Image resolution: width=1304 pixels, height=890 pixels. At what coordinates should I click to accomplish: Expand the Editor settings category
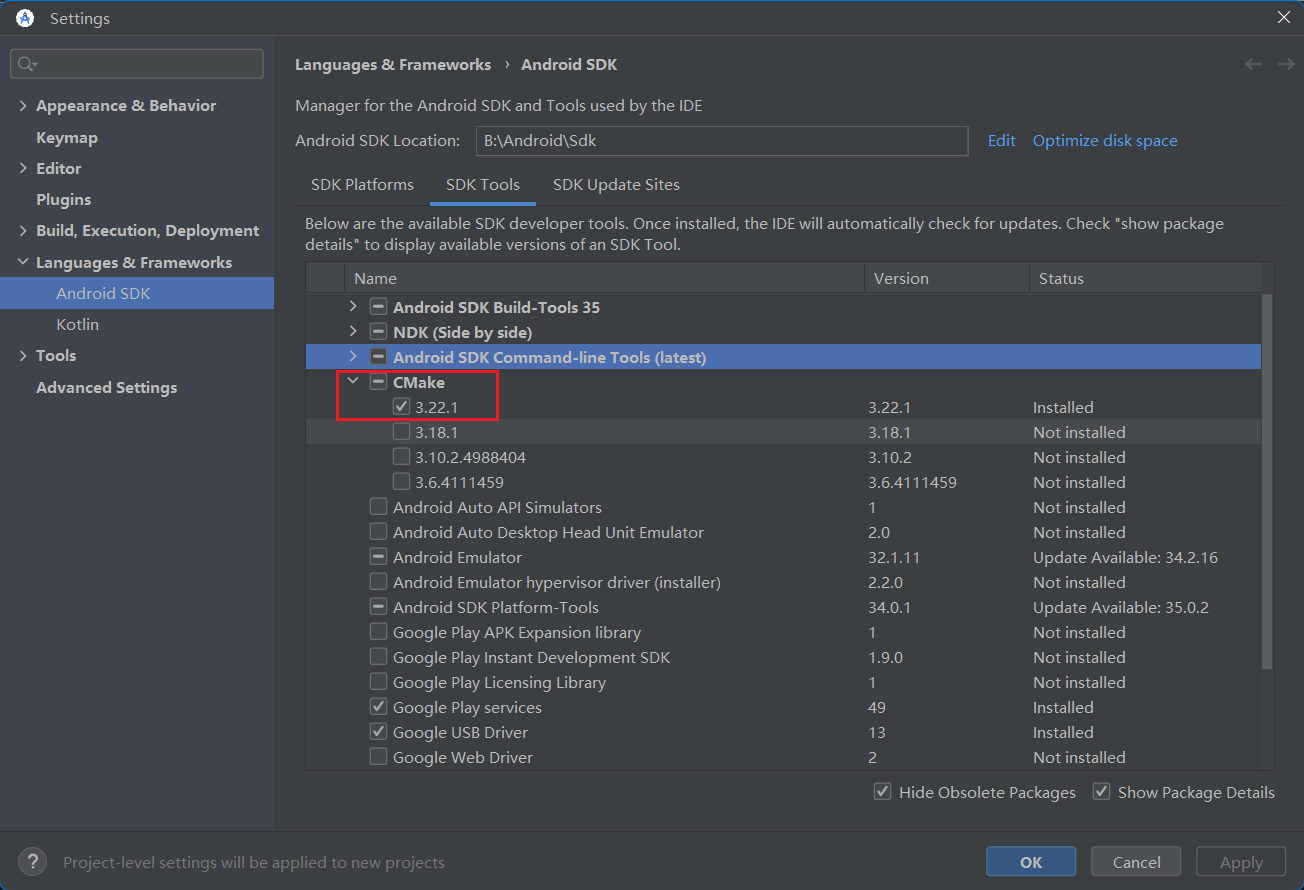coord(23,169)
